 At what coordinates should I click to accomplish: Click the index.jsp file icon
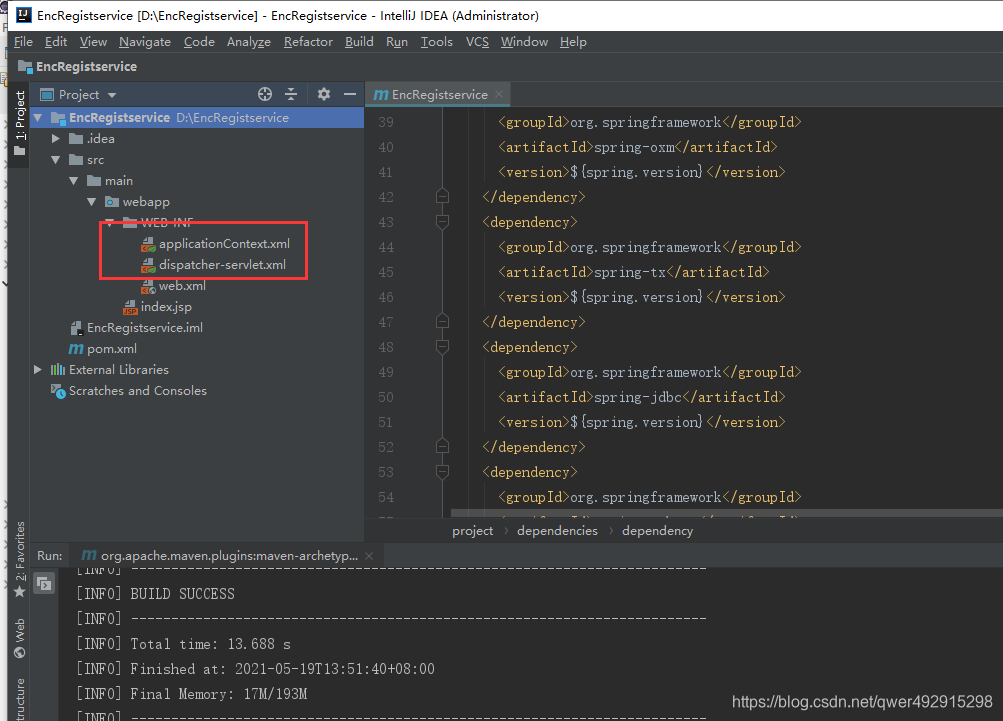tap(130, 307)
